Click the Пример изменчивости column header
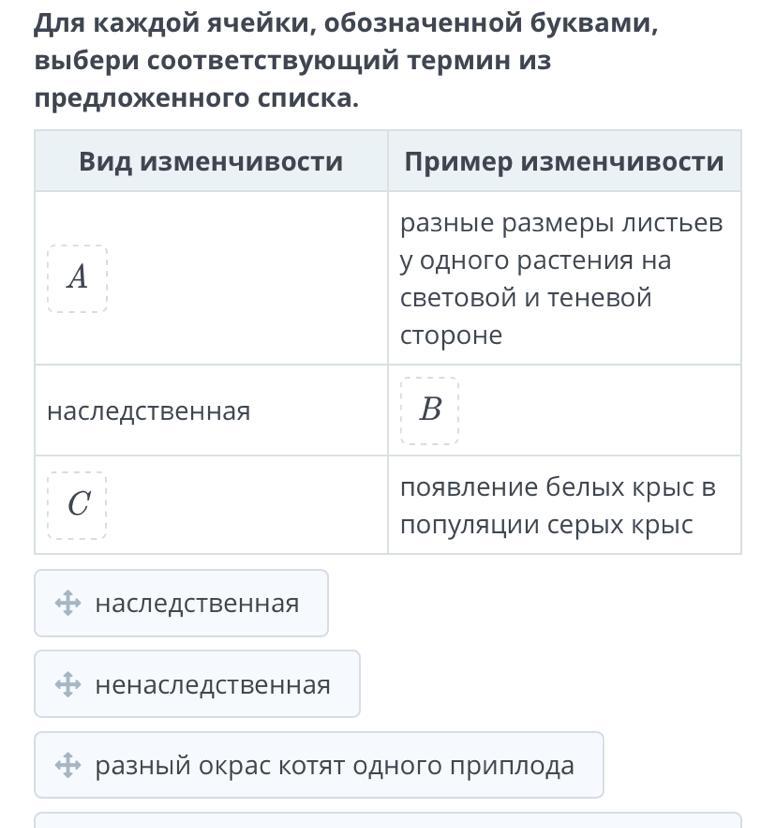The width and height of the screenshot is (774, 828). (x=564, y=161)
